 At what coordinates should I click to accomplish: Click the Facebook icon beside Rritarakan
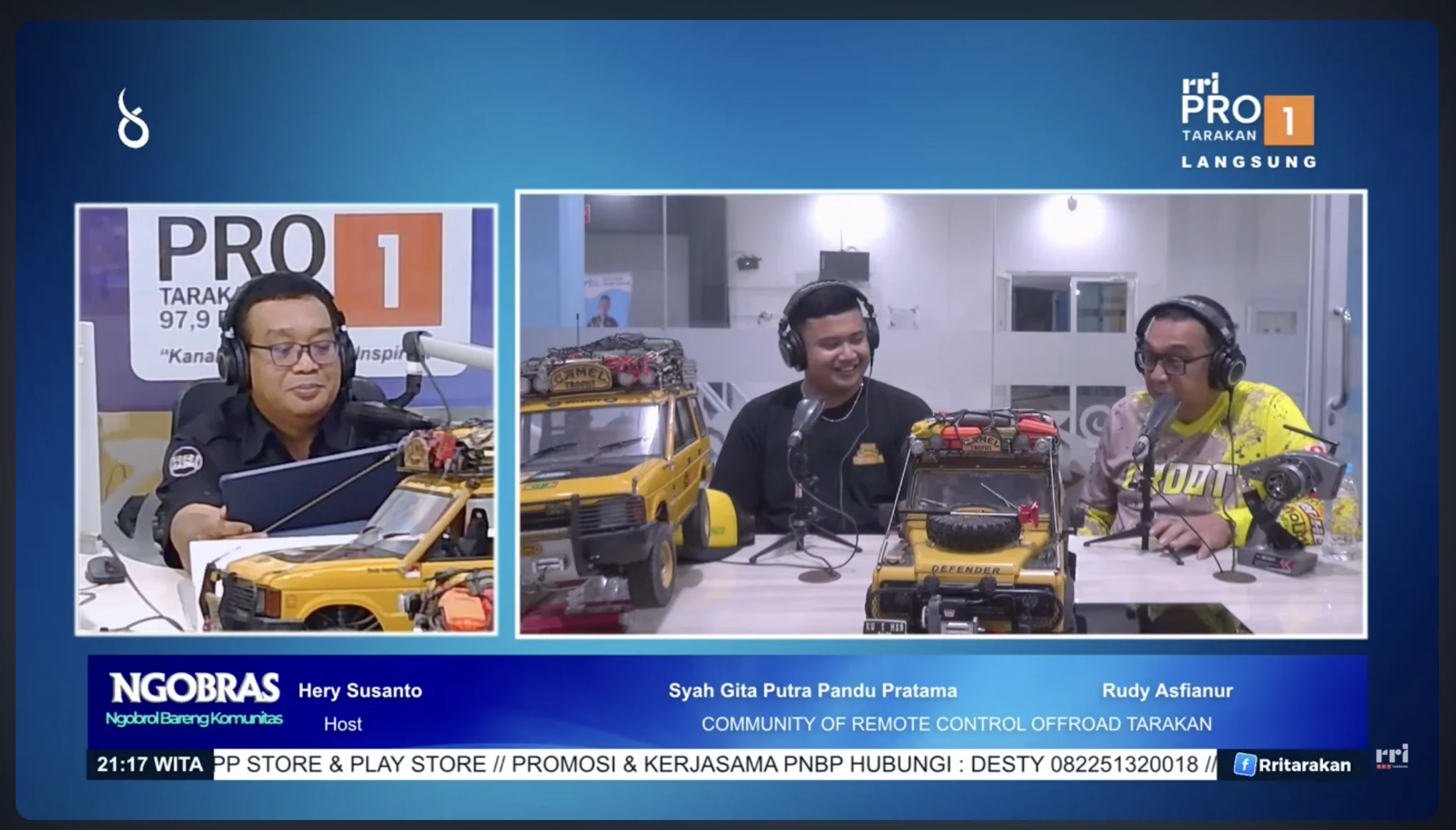pos(1245,765)
